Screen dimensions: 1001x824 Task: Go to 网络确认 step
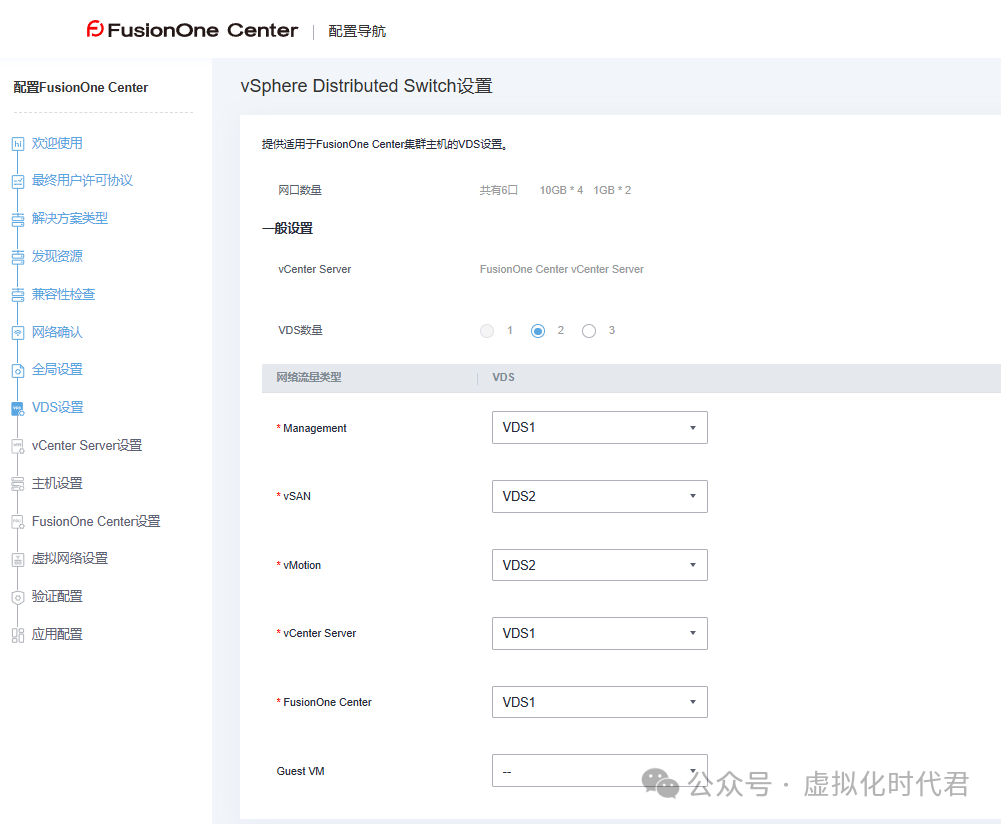pyautogui.click(x=57, y=332)
